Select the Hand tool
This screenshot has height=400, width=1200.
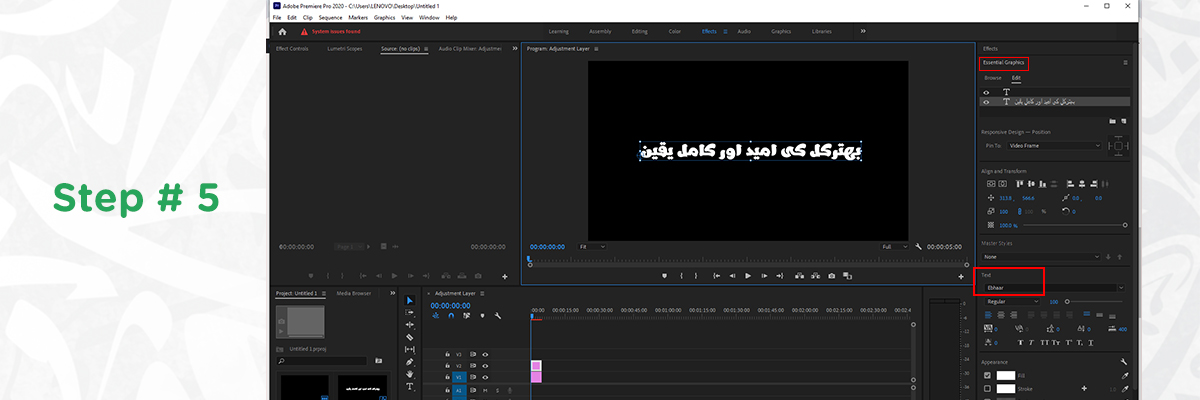tap(409, 374)
